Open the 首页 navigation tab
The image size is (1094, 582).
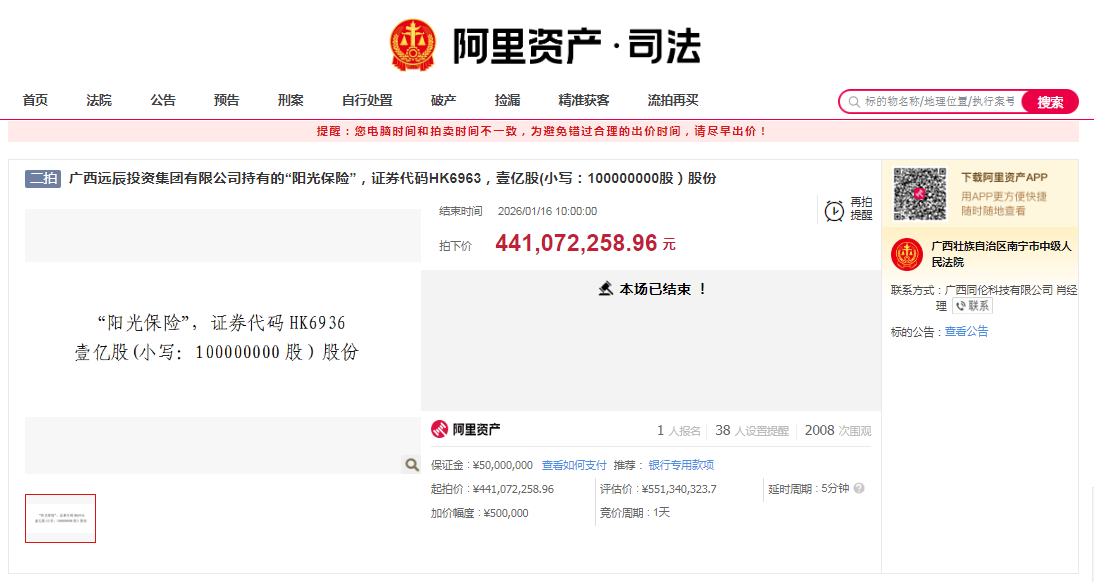pyautogui.click(x=35, y=101)
